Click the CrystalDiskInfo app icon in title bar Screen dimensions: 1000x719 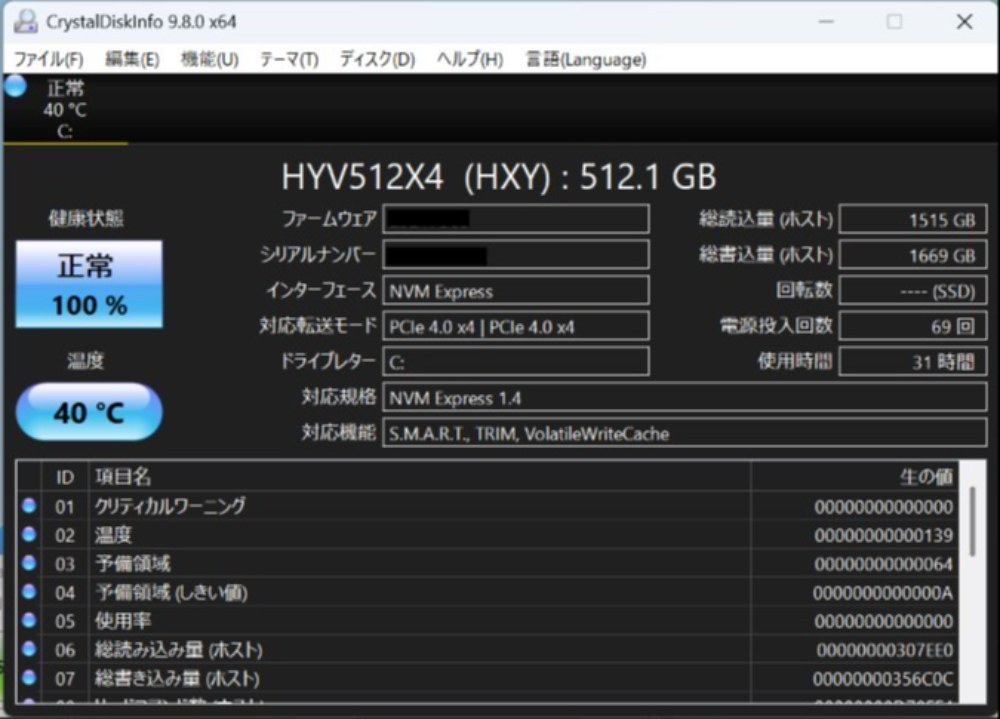click(26, 22)
